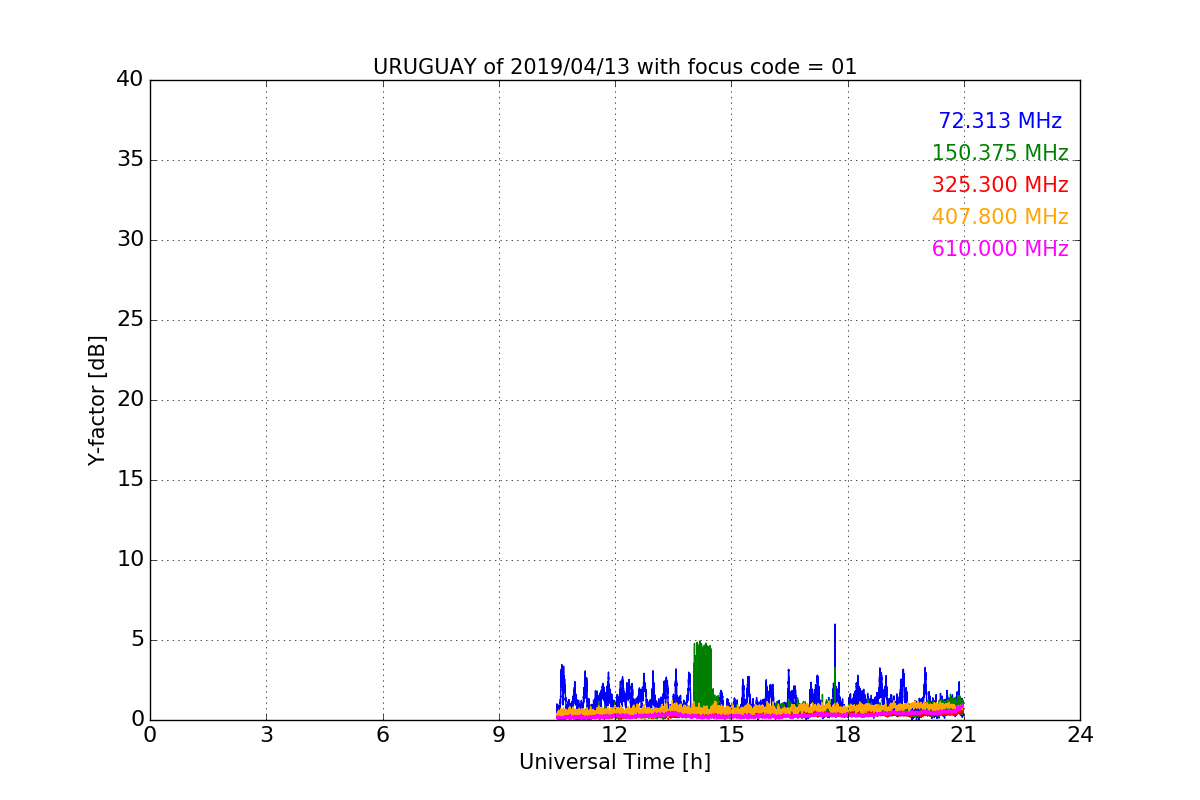Click the x-axis tick label 9

(499, 735)
